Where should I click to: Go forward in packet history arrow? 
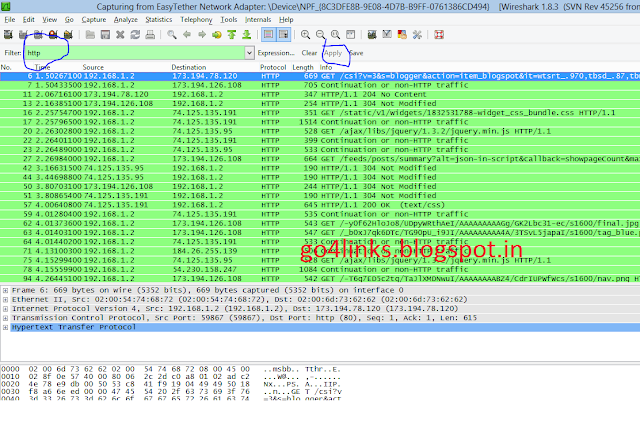tap(202, 35)
